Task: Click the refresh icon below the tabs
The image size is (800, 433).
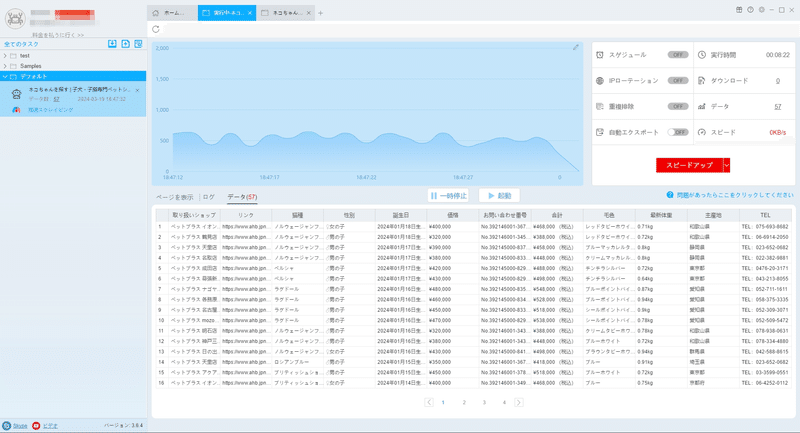Action: (x=156, y=29)
